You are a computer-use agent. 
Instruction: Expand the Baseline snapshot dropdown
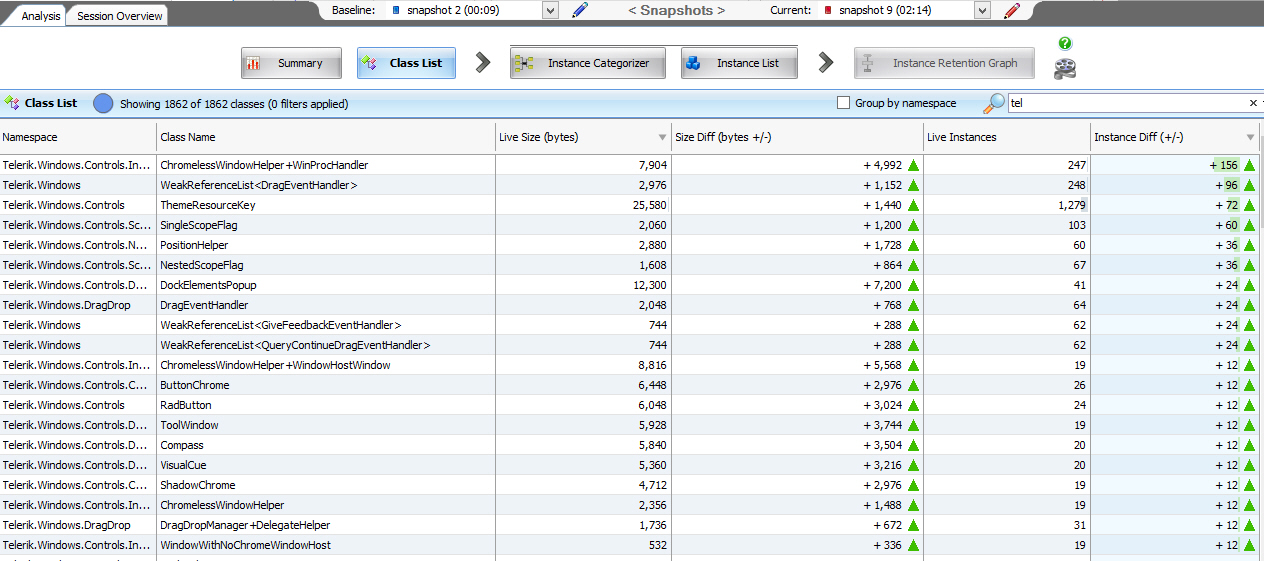[x=549, y=10]
